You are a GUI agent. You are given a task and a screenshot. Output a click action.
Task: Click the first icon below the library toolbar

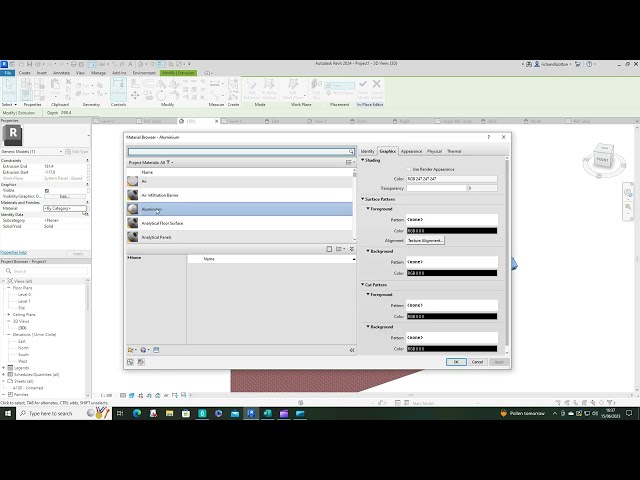130,362
